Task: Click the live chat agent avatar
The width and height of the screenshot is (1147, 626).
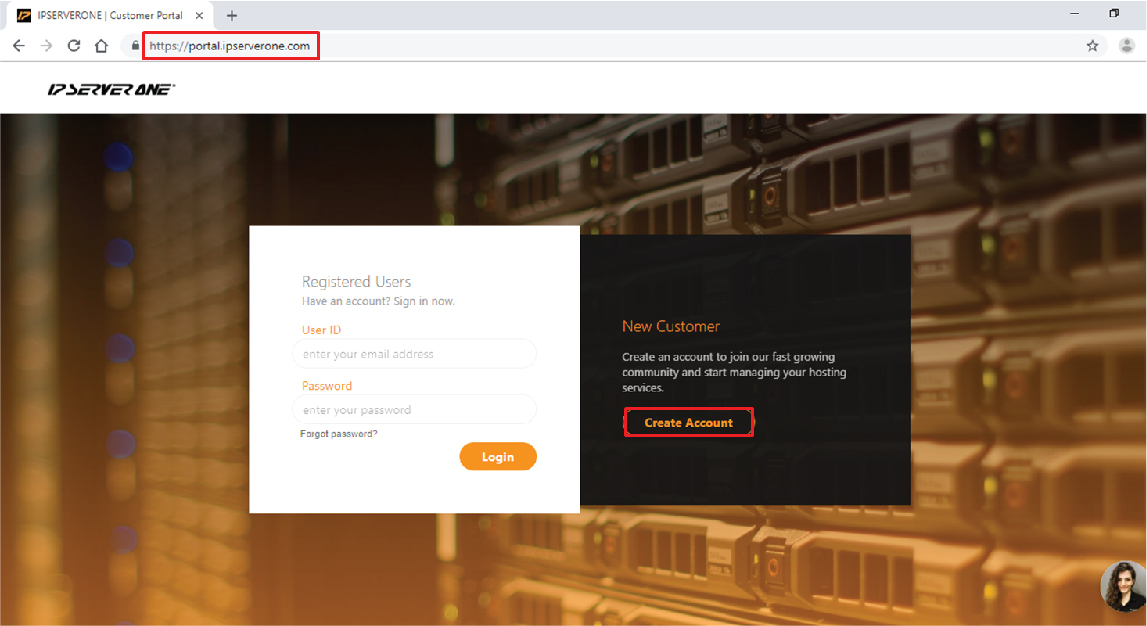Action: click(x=1122, y=586)
